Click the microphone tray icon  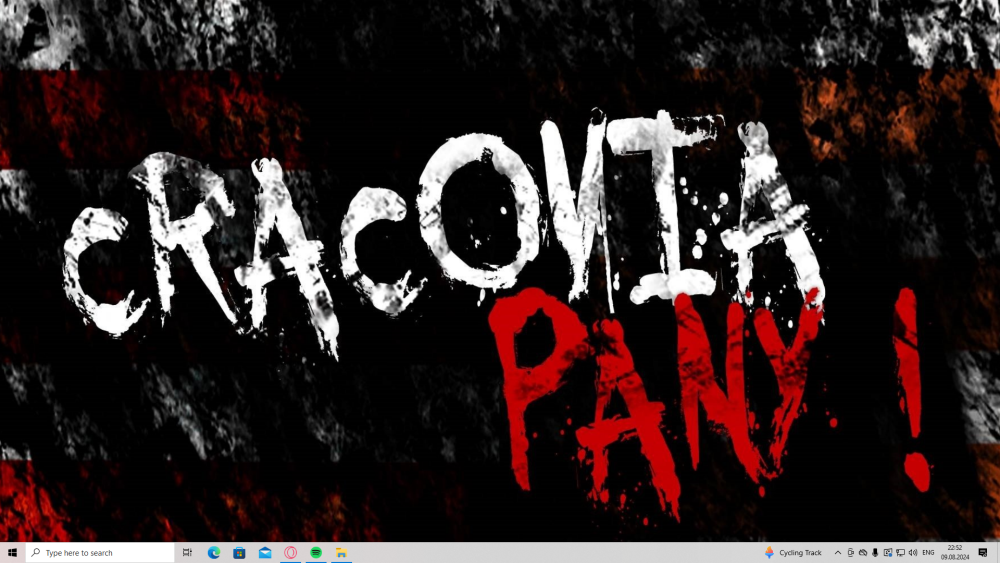click(875, 553)
